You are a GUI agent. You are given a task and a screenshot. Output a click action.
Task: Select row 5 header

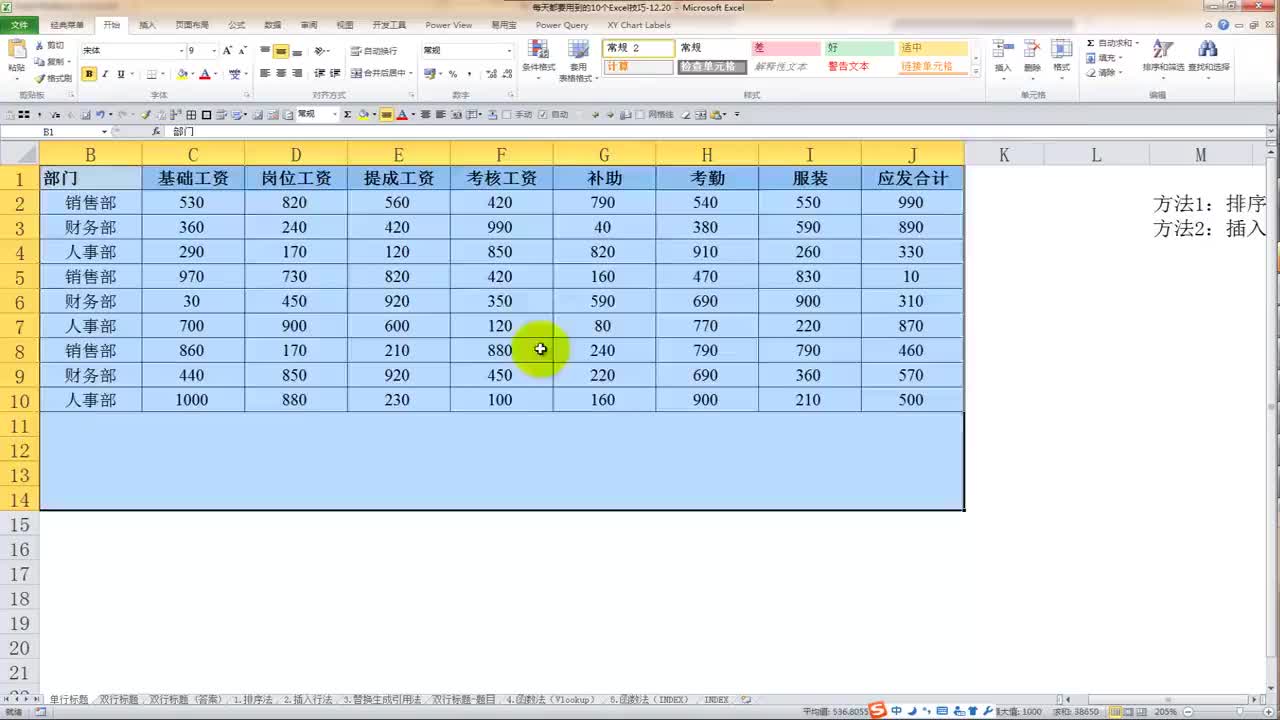click(x=19, y=277)
